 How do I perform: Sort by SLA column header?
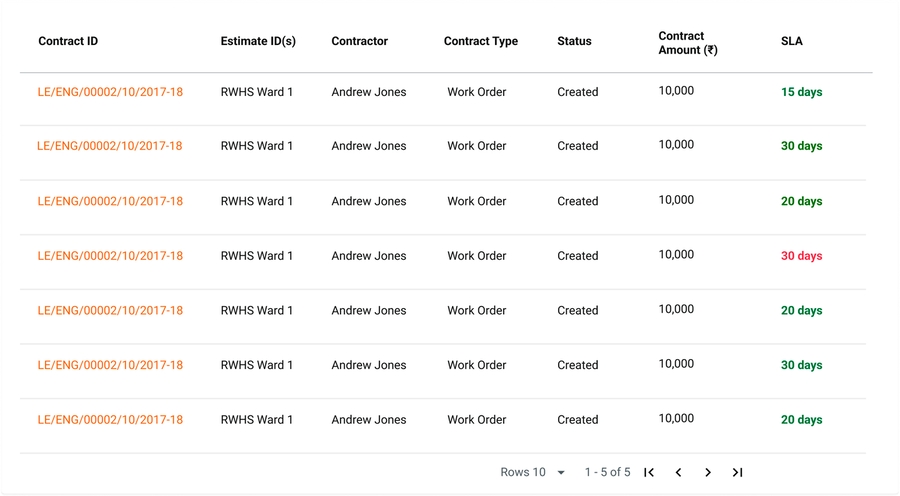point(791,42)
